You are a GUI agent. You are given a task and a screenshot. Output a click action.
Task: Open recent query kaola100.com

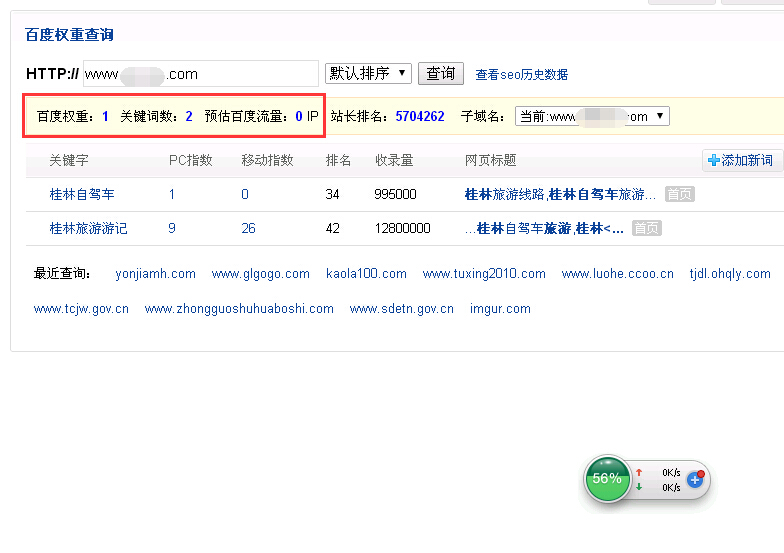[366, 274]
